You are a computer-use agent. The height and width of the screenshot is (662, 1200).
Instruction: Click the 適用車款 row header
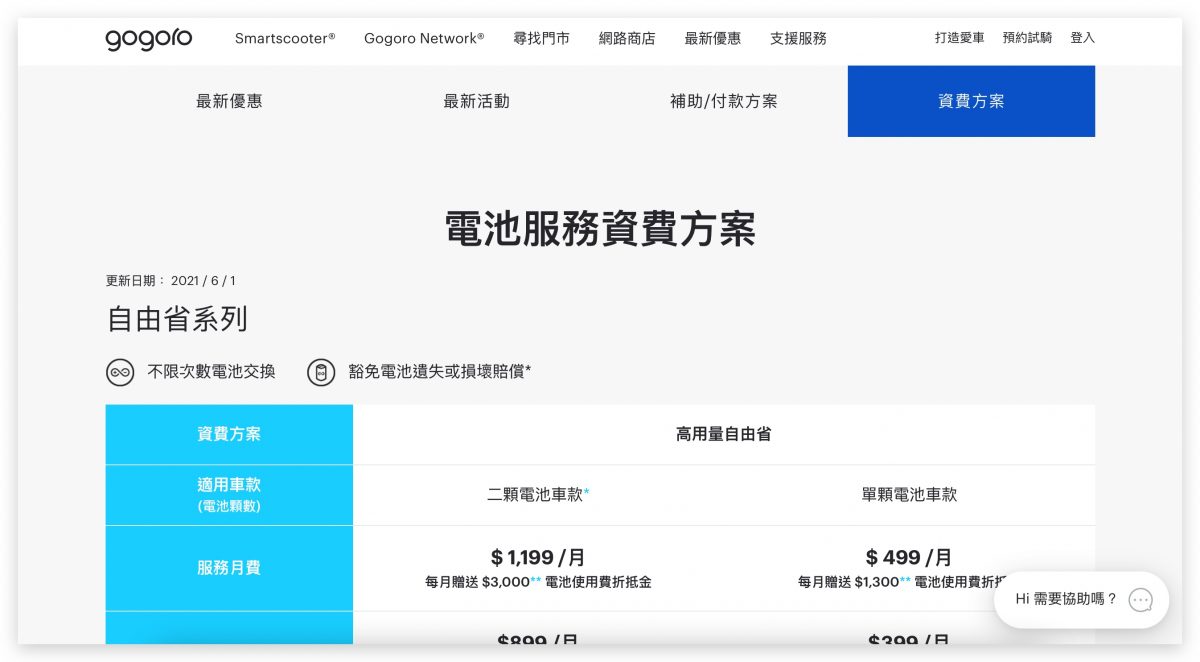click(x=229, y=495)
